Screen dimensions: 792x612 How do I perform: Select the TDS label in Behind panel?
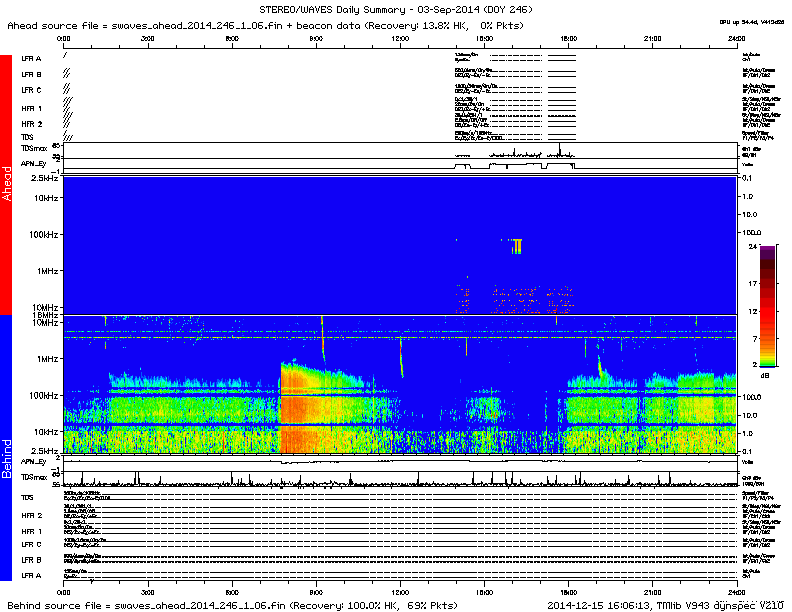click(x=27, y=497)
